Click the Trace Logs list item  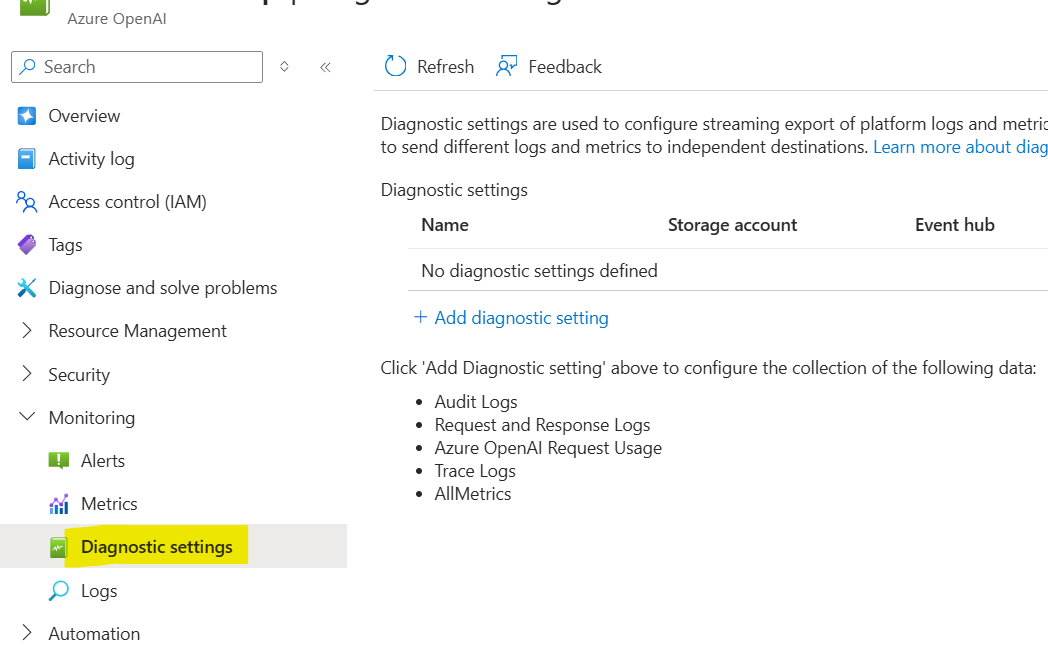point(475,471)
